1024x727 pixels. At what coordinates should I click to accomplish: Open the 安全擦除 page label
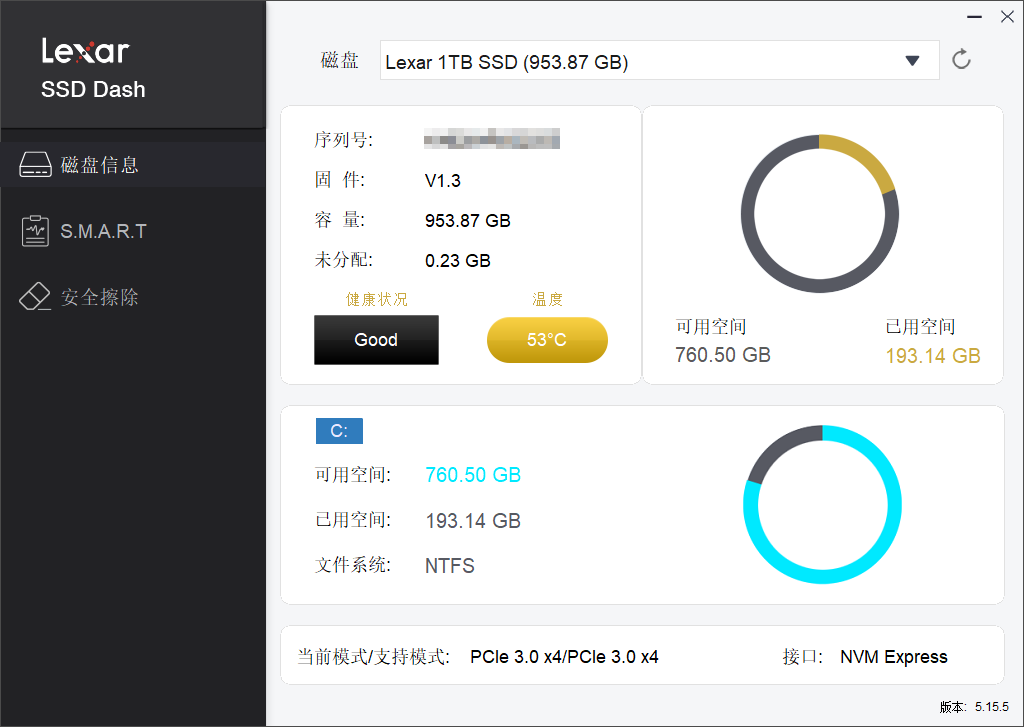[x=99, y=297]
